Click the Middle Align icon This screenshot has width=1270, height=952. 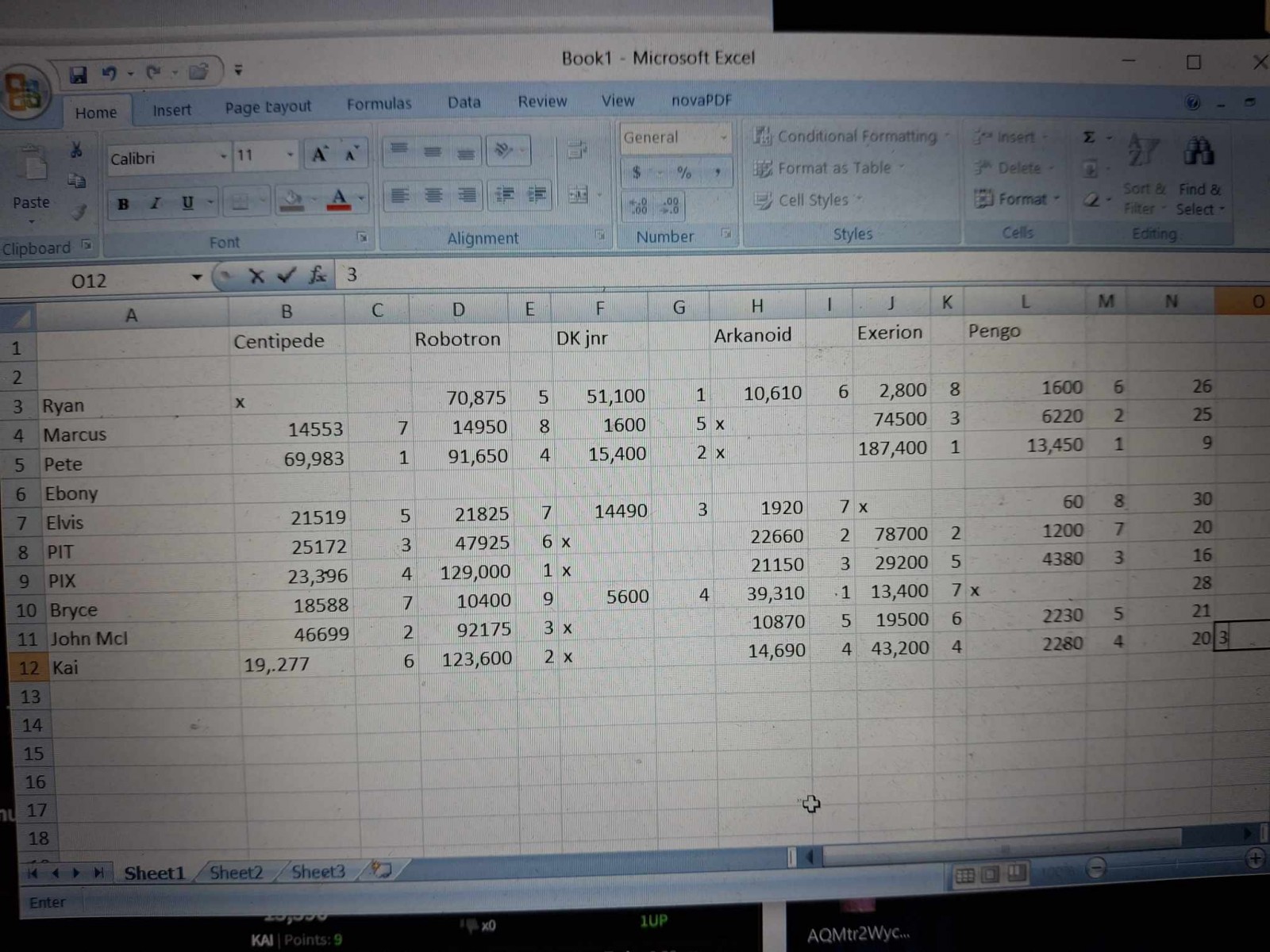pyautogui.click(x=433, y=151)
